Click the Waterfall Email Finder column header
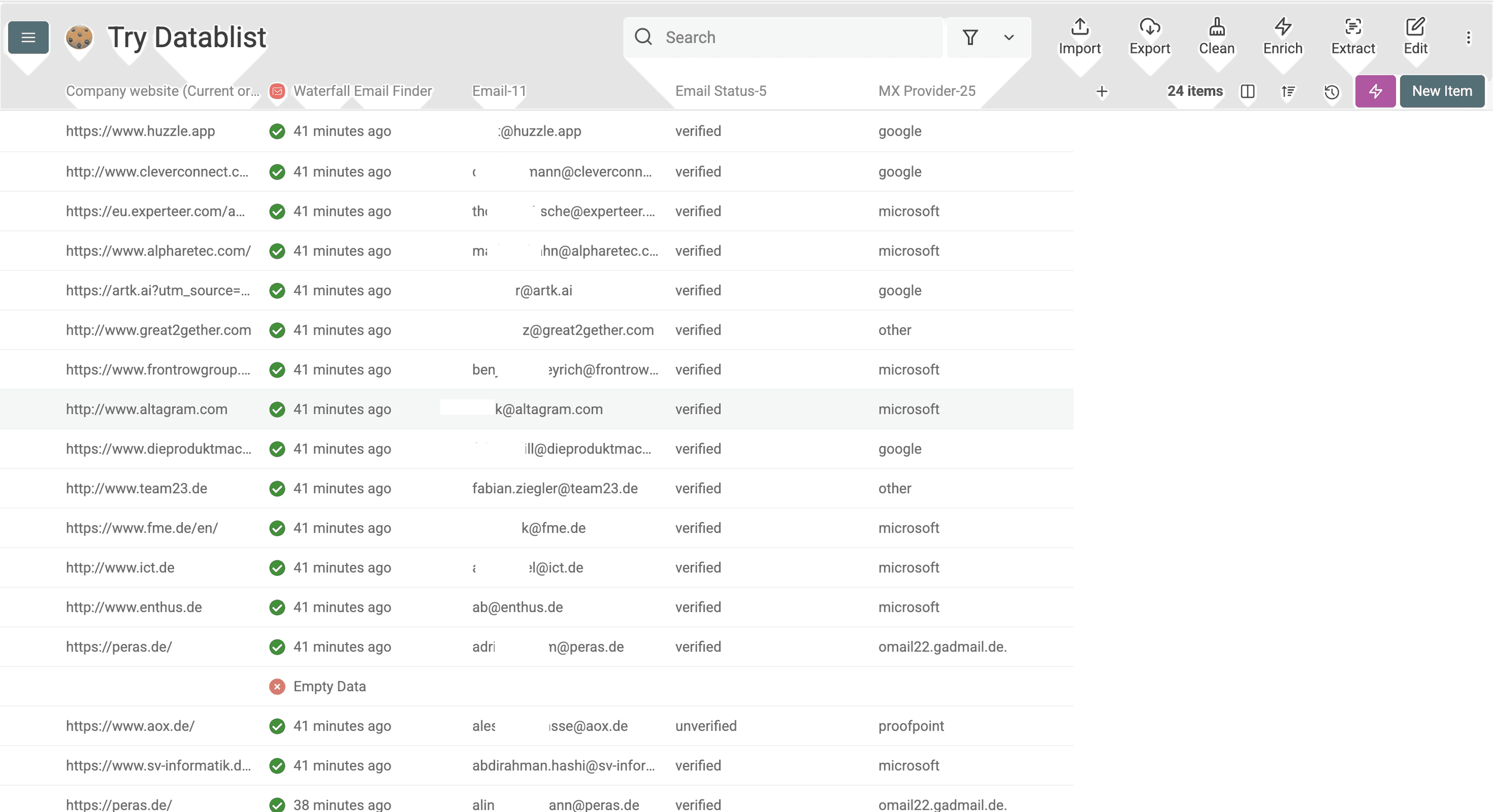The image size is (1493, 812). click(362, 91)
